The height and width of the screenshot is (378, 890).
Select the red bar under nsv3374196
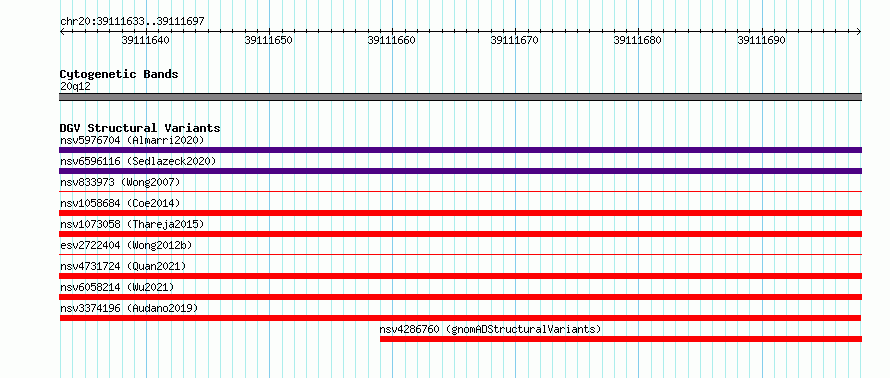coord(460,318)
